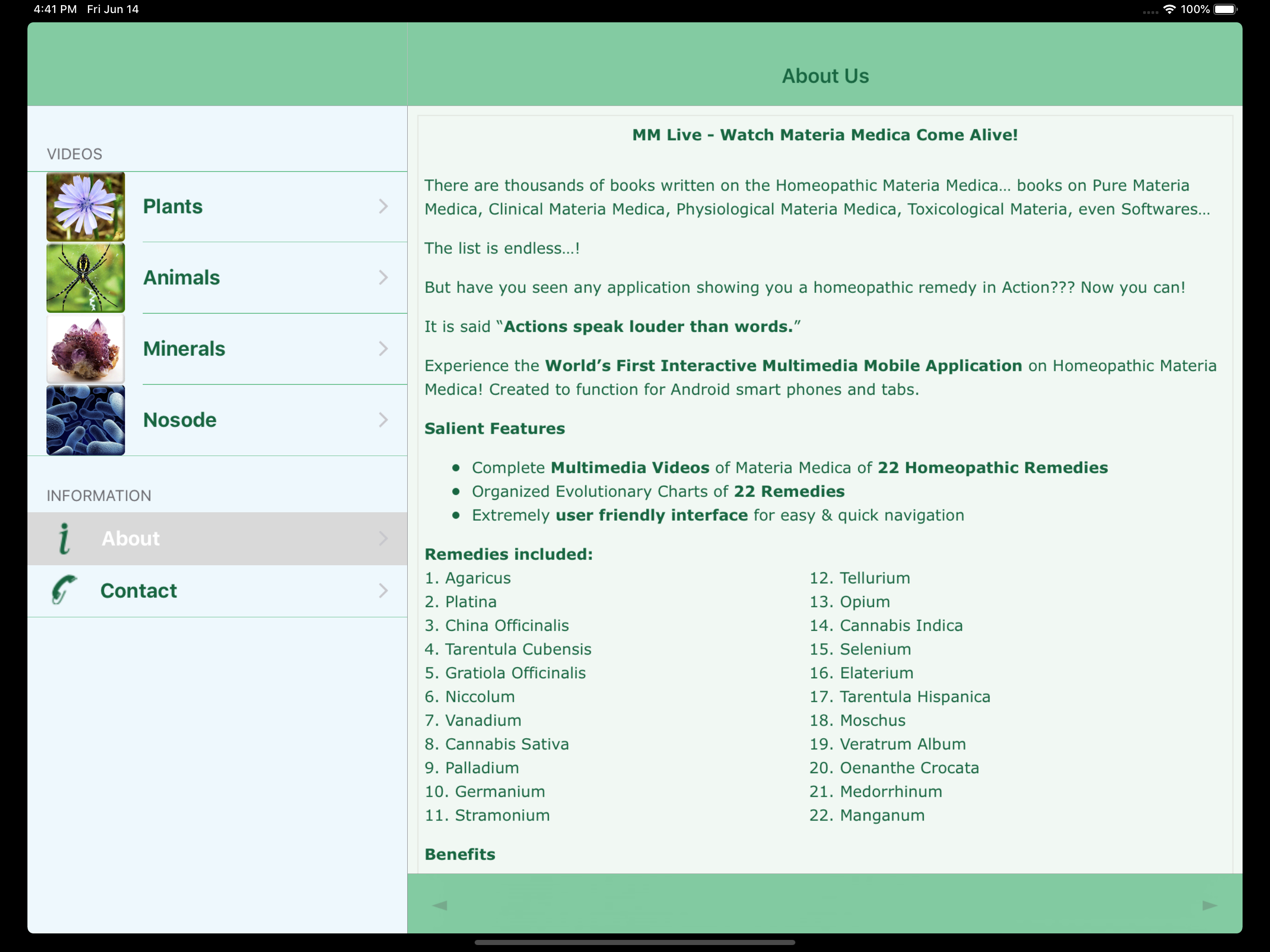Screen dimensions: 1270x952
Task: Go back with the left arrow button
Action: [439, 906]
